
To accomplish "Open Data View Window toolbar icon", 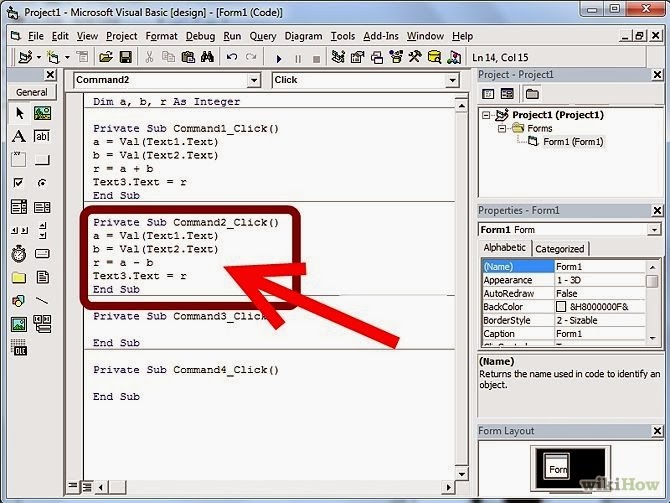I will pyautogui.click(x=434, y=57).
